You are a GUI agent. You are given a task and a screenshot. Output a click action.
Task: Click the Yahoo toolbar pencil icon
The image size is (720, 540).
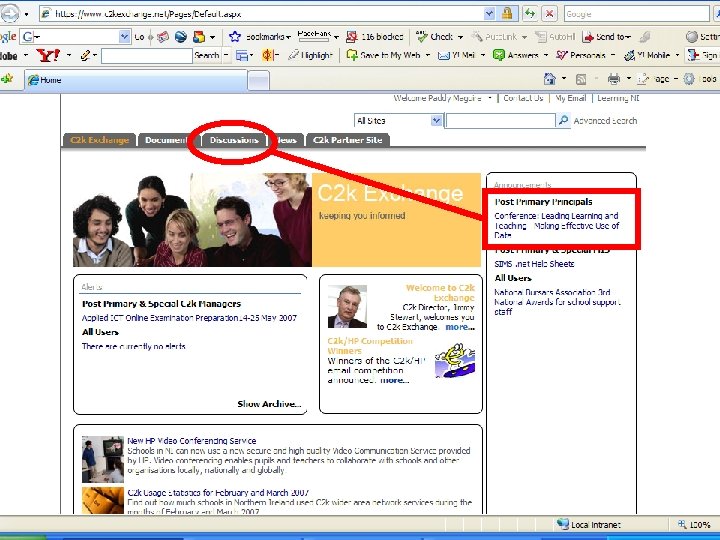point(85,56)
